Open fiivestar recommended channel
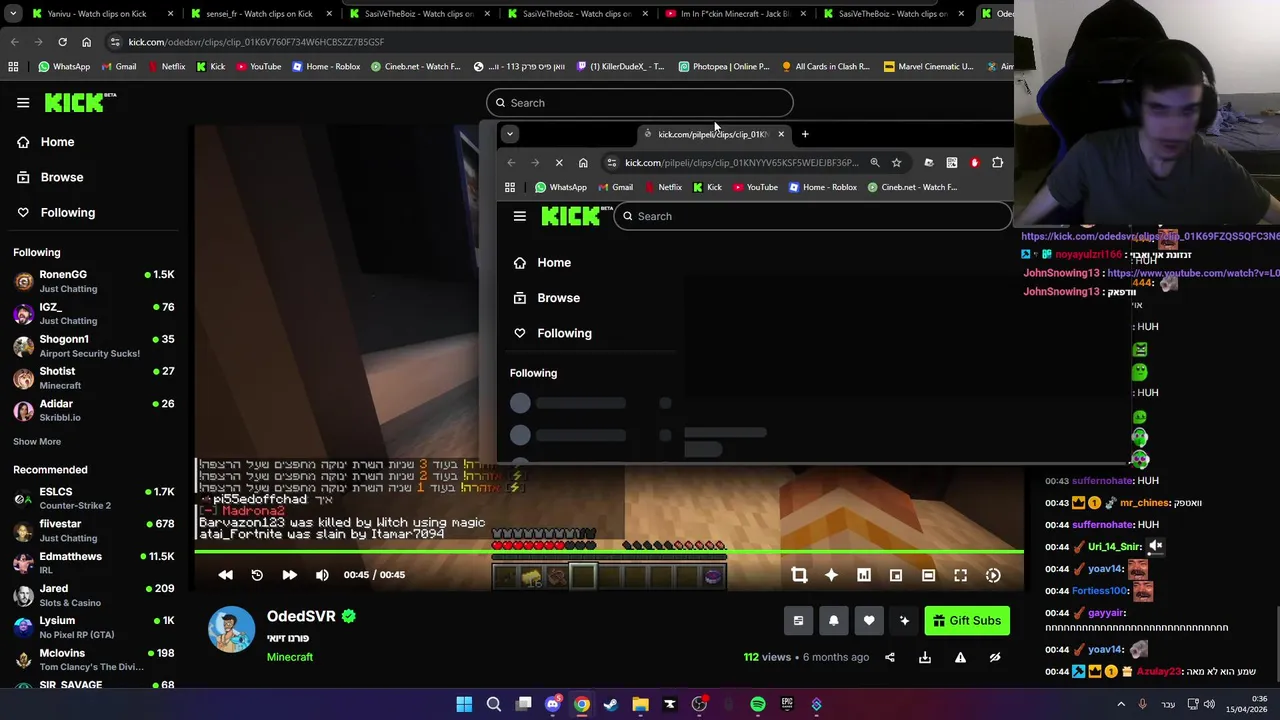Viewport: 1280px width, 720px height. pos(94,530)
